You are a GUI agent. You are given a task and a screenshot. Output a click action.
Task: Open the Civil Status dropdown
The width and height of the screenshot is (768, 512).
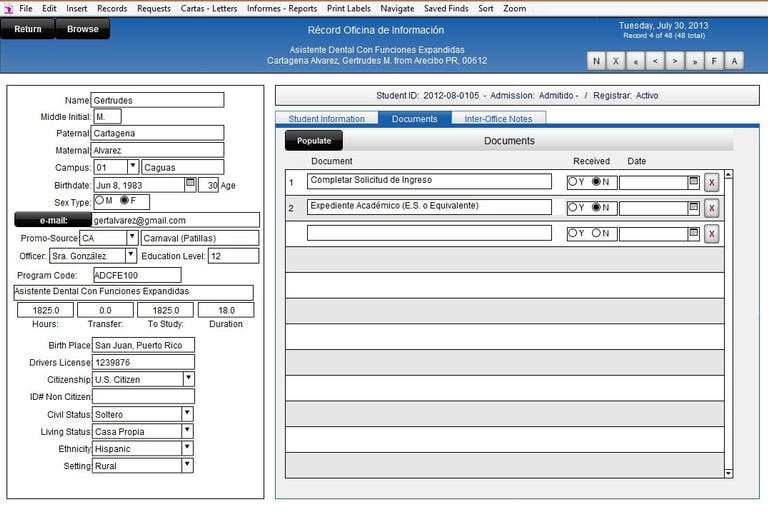(x=188, y=414)
